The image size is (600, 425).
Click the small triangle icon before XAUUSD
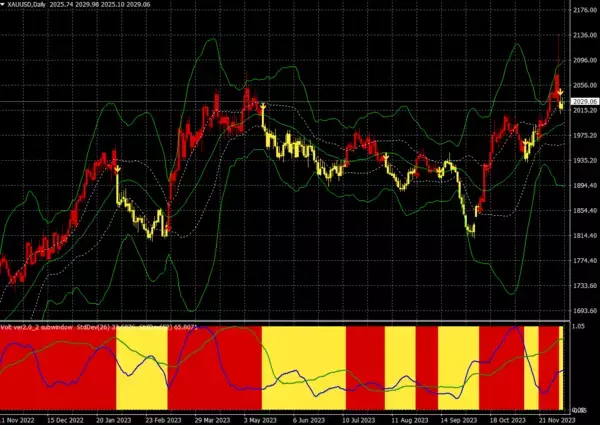(4, 6)
